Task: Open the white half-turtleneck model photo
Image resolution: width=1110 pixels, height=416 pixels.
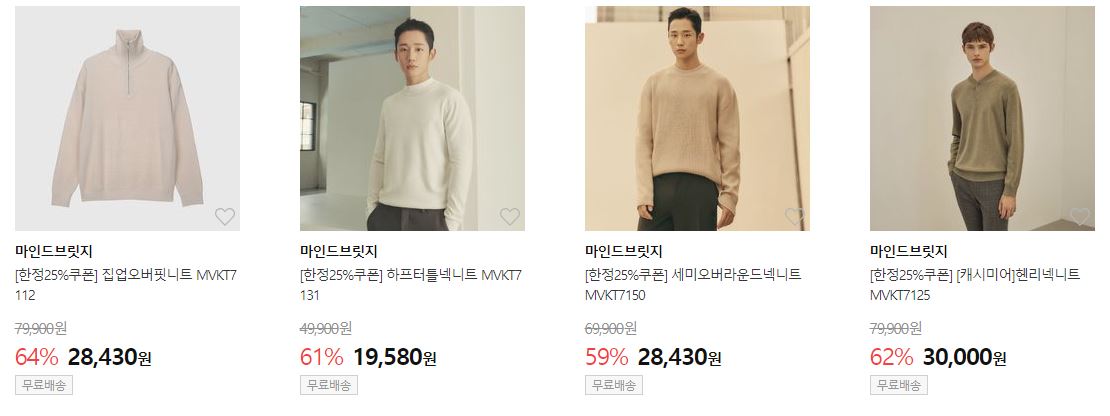Action: (x=413, y=119)
